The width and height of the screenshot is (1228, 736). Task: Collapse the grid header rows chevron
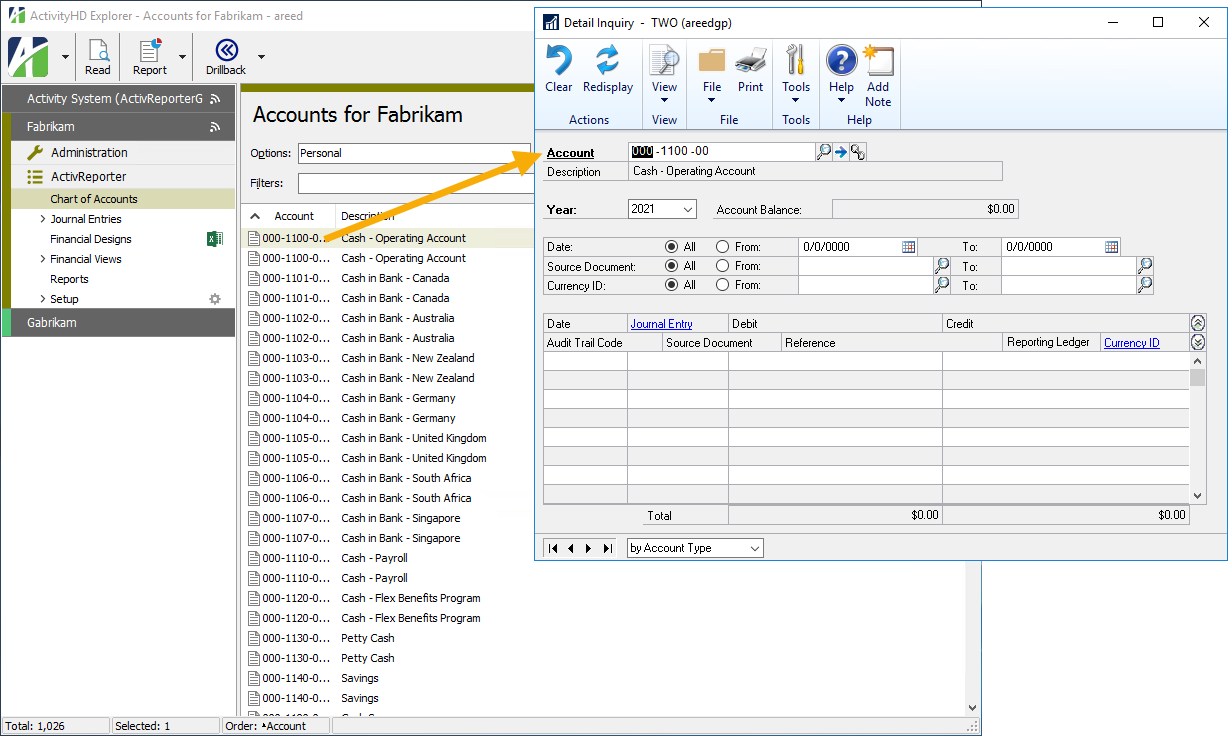click(x=1198, y=323)
